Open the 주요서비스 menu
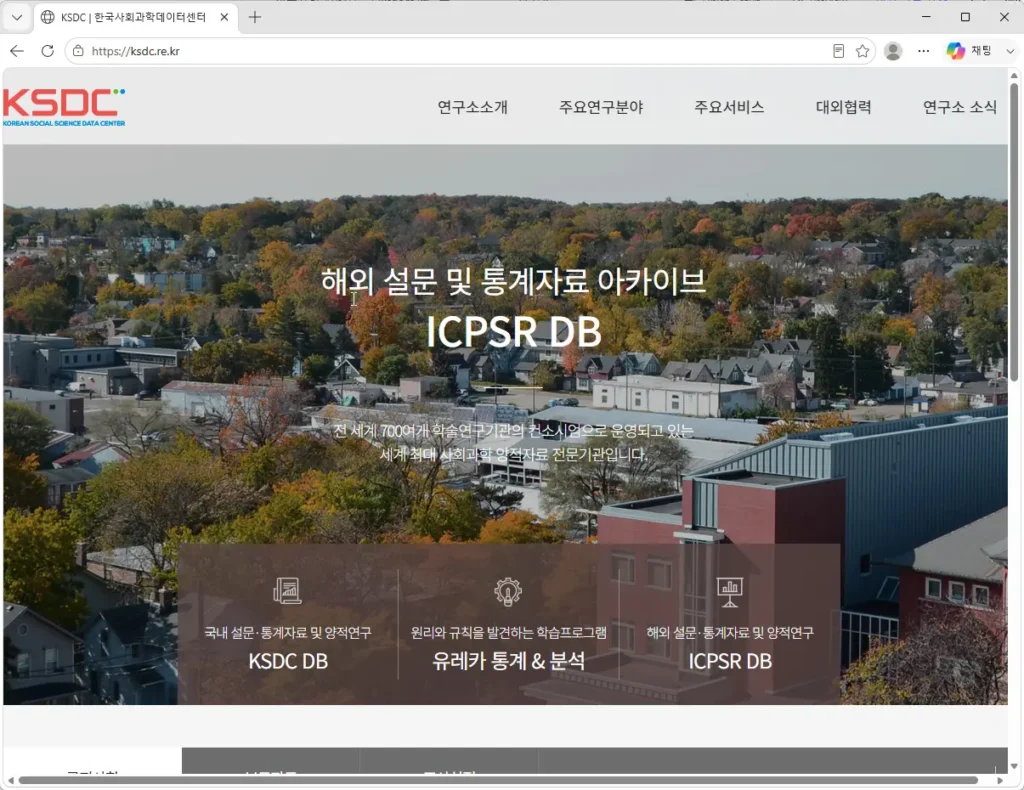The width and height of the screenshot is (1024, 790). [x=729, y=107]
